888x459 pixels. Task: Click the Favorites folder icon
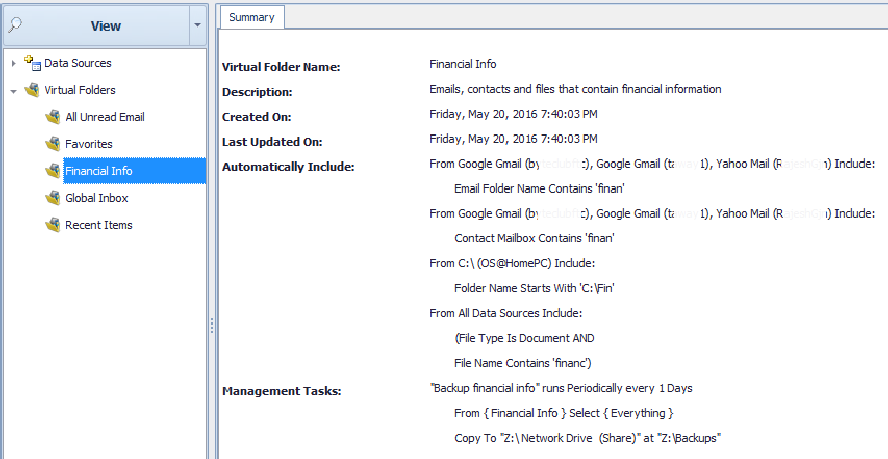click(x=53, y=144)
